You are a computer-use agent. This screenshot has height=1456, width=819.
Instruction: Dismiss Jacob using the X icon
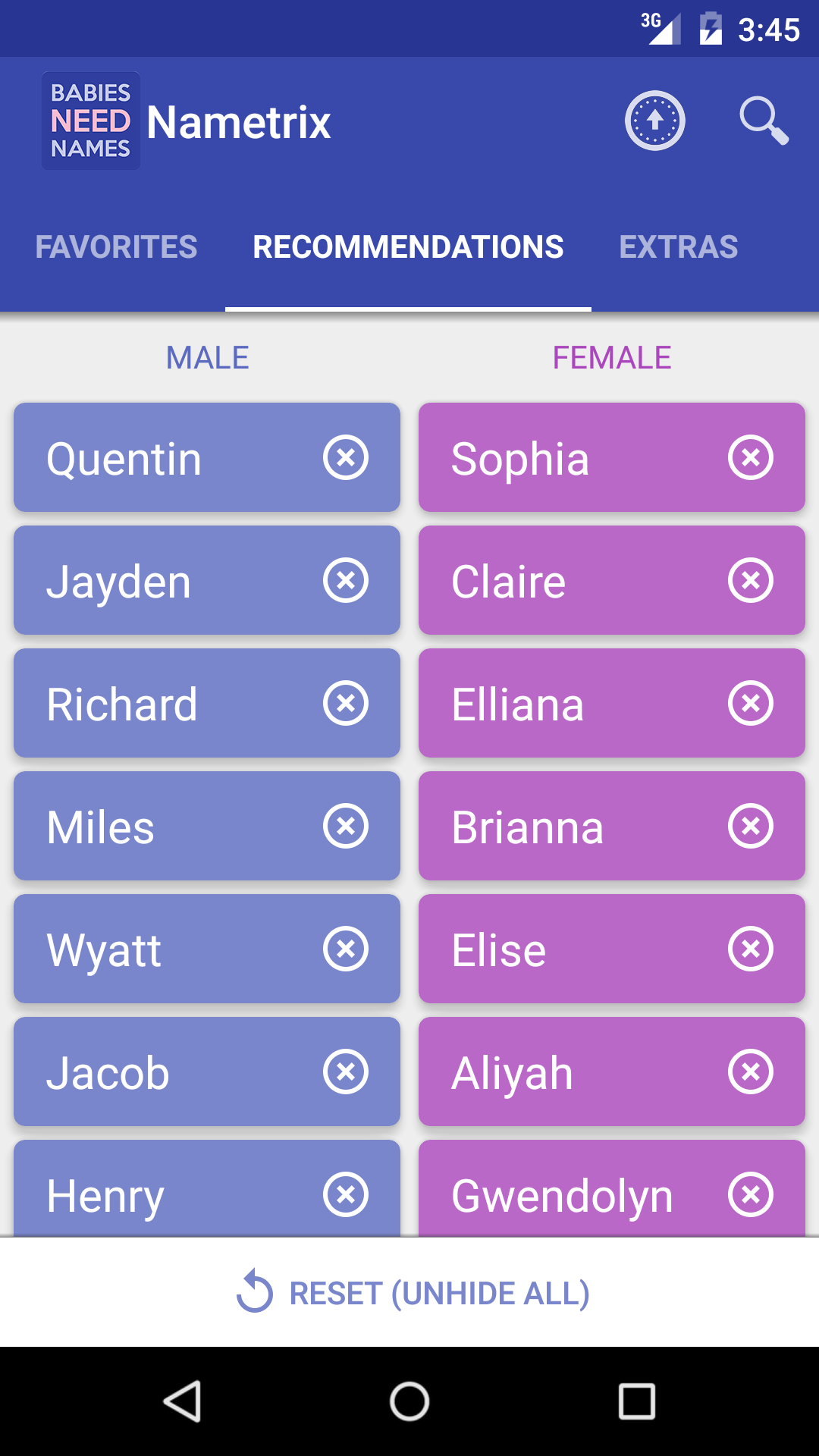pyautogui.click(x=346, y=1072)
